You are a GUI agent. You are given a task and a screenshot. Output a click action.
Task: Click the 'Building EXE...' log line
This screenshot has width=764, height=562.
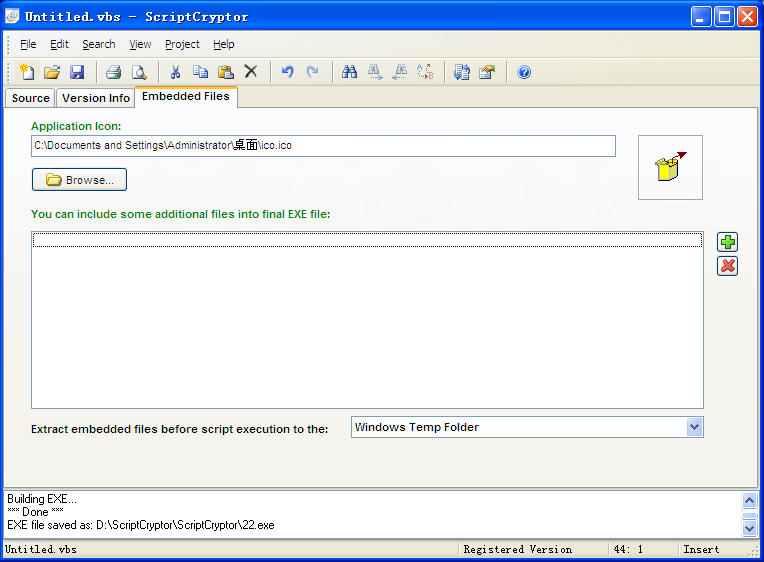[x=42, y=499]
